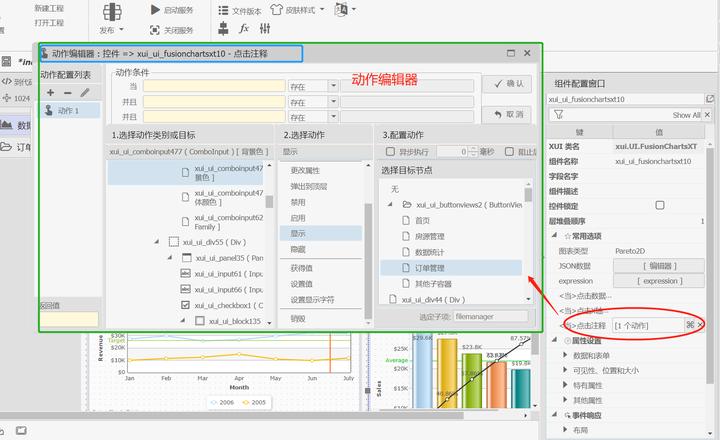
Task: Toggle the 2006 legend in line chart
Action: click(222, 402)
